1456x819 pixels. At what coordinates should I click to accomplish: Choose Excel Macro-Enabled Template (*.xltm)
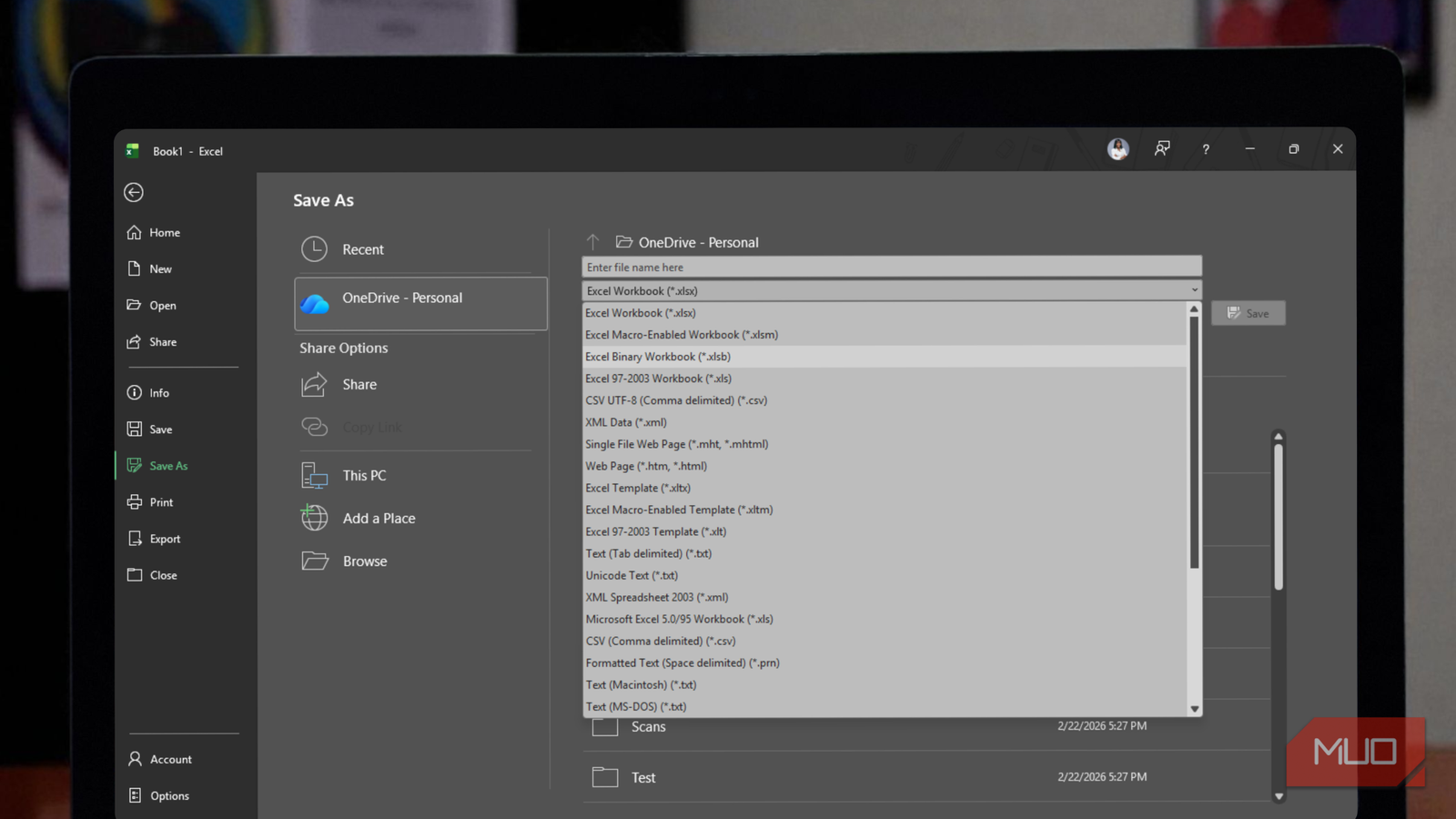coord(885,510)
